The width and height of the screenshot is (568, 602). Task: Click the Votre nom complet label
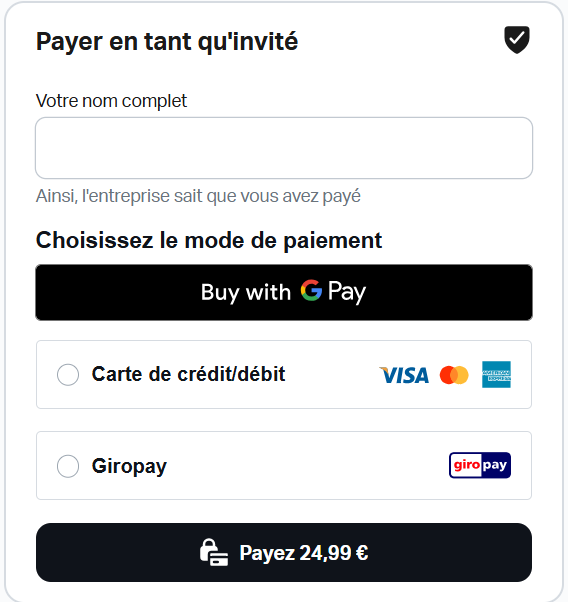[111, 101]
